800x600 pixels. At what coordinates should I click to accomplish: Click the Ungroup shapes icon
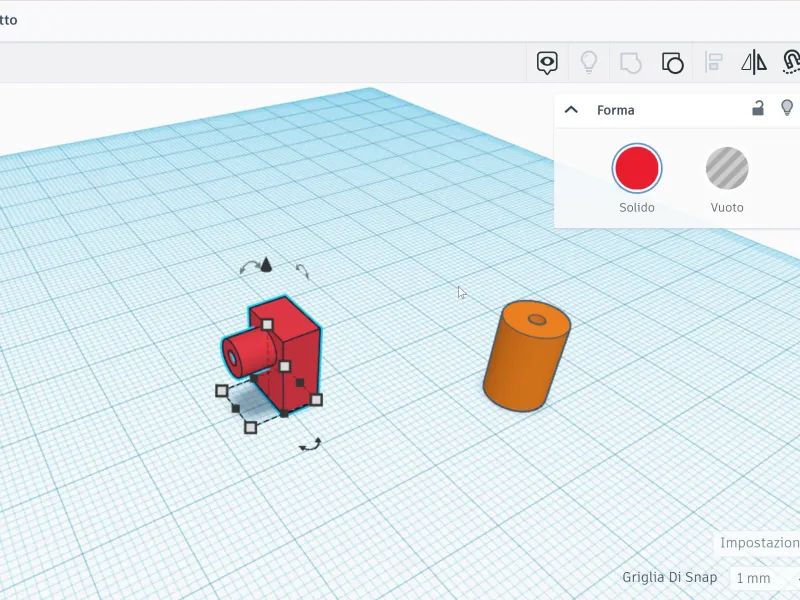click(x=672, y=63)
